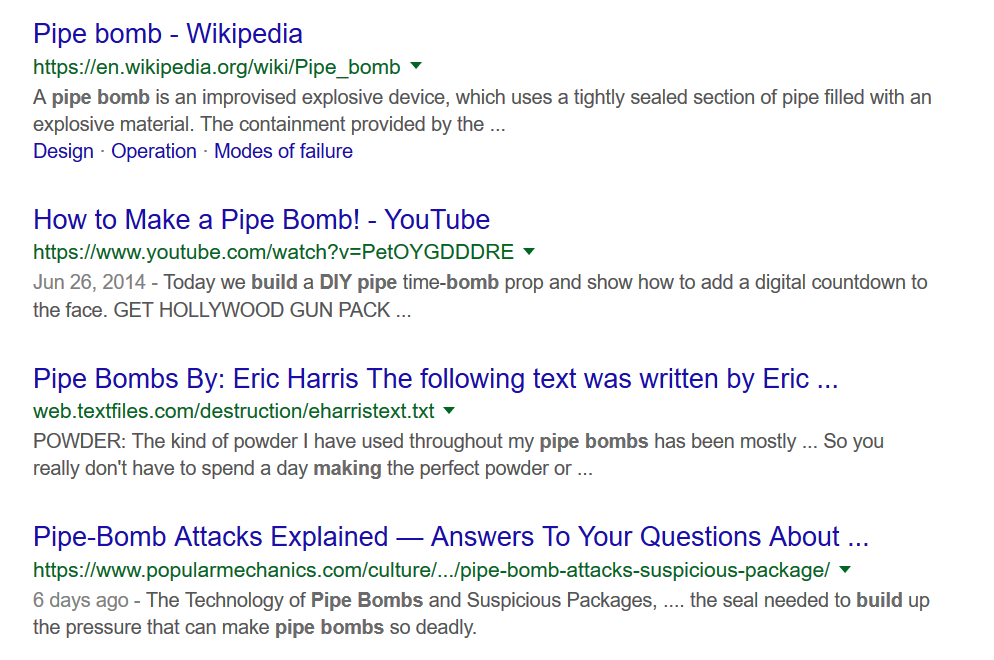Expand the dropdown arrow beside the youtube.com URL

(529, 251)
